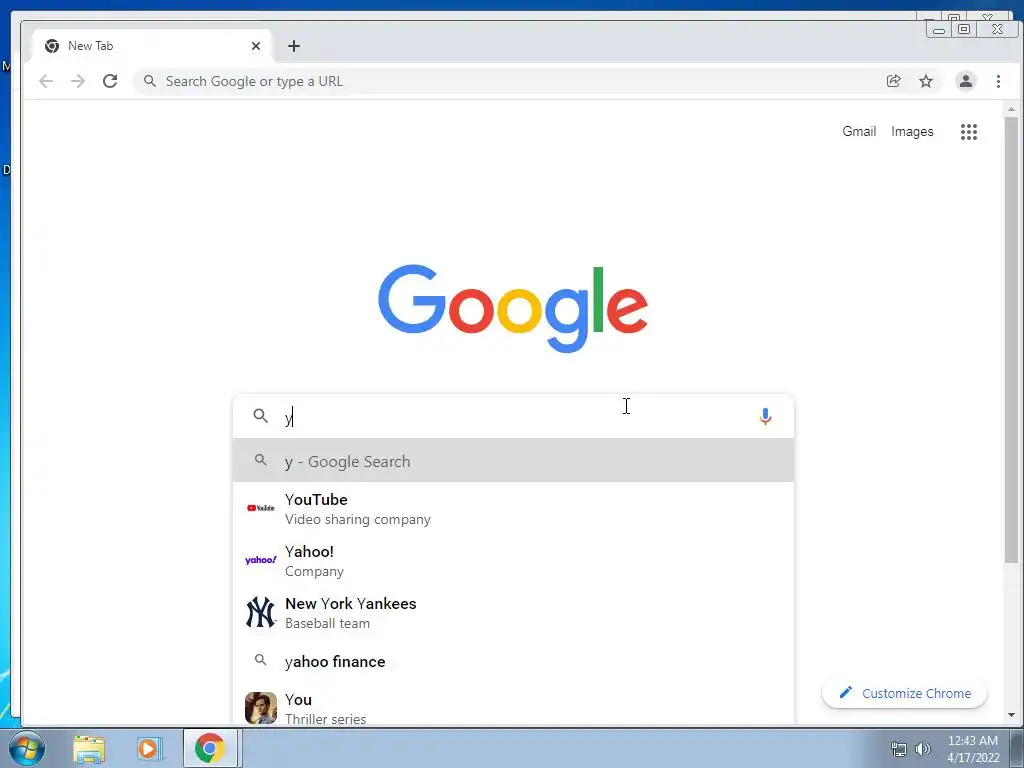1024x768 pixels.
Task: Select the New Tab tab
Action: (x=152, y=46)
